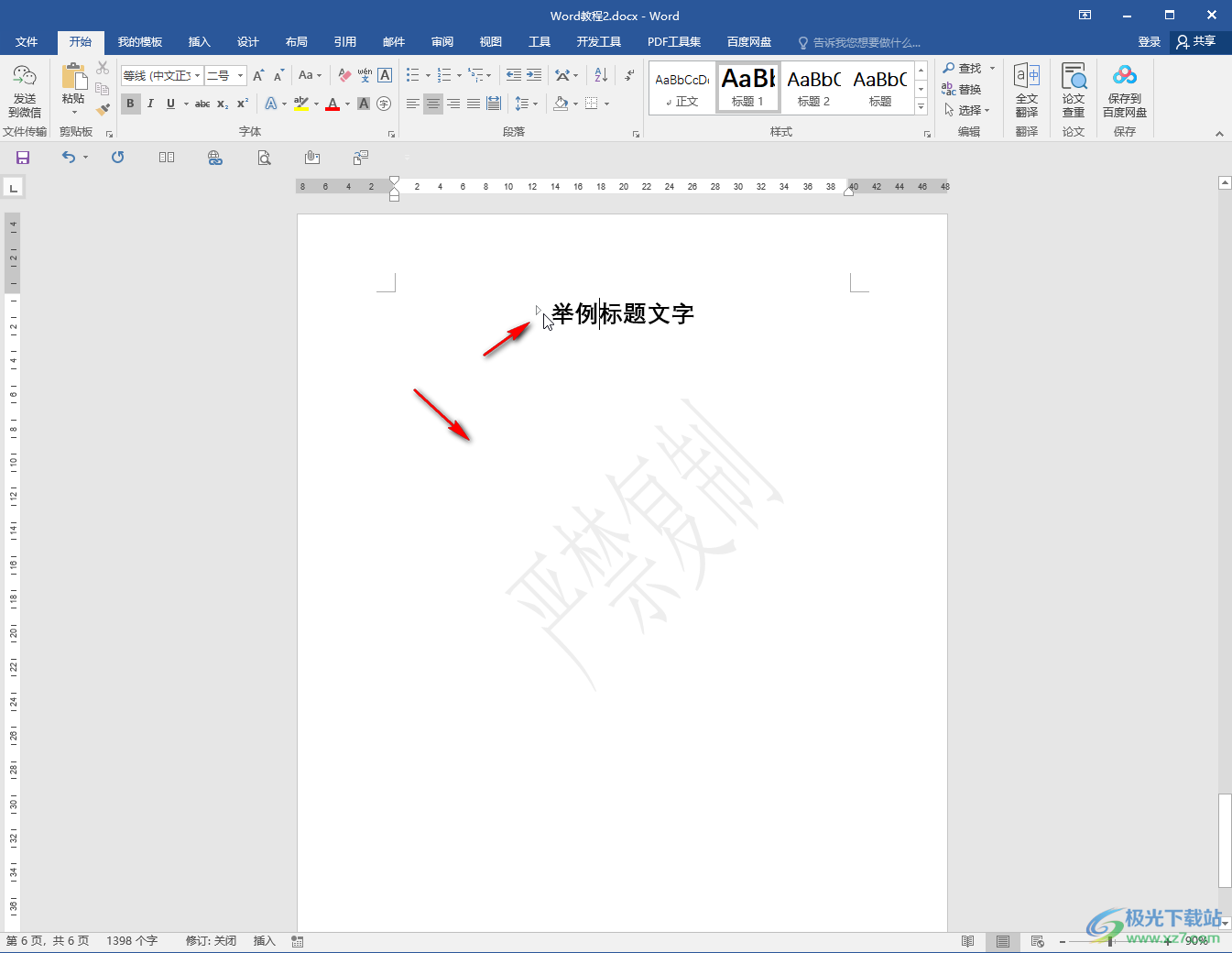The image size is (1232, 953).
Task: Click the Redo/Repeat circular arrow icon
Action: point(117,158)
